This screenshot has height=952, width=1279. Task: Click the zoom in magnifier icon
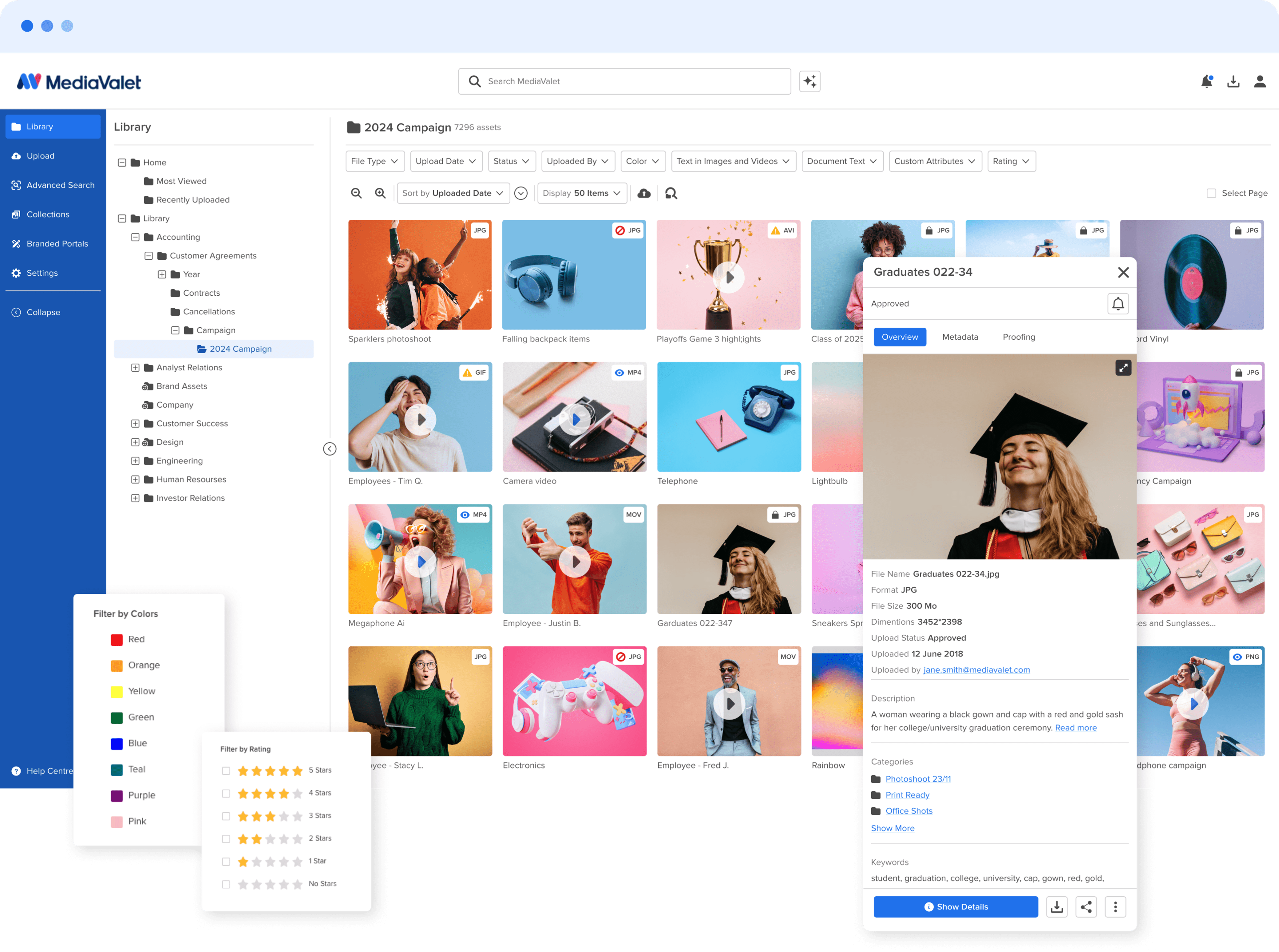click(x=380, y=193)
